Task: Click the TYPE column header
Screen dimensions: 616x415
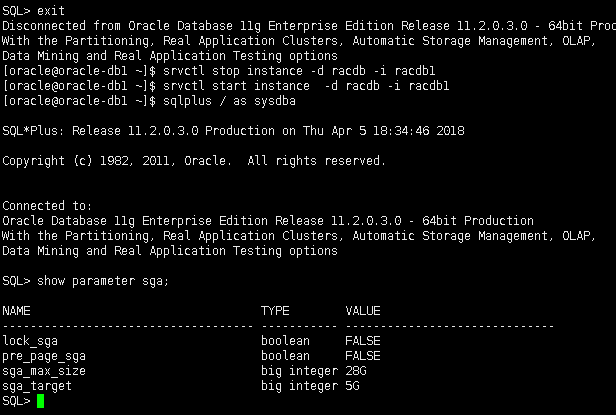Action: pyautogui.click(x=275, y=311)
